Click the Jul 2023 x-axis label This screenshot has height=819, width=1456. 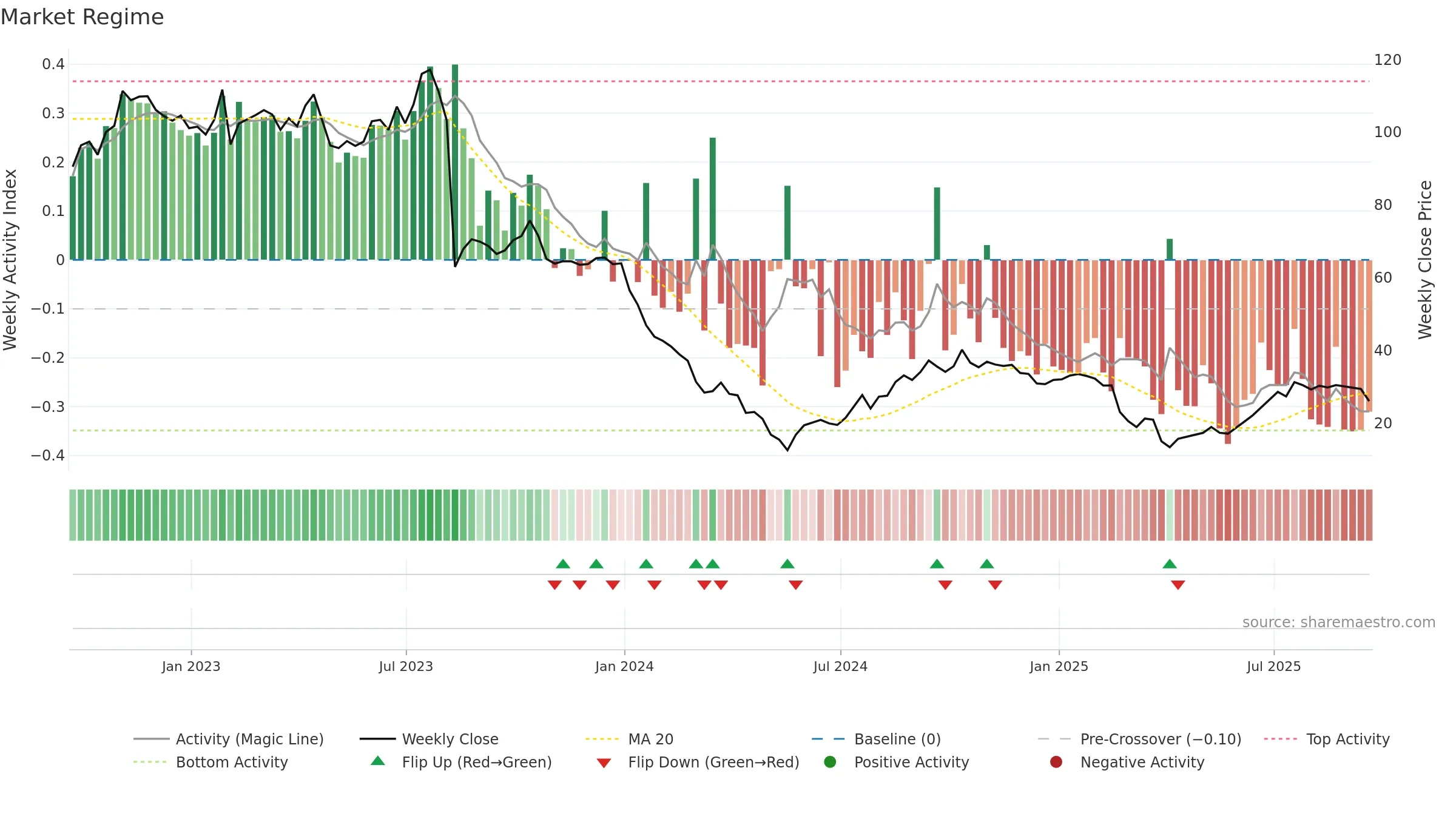(406, 666)
